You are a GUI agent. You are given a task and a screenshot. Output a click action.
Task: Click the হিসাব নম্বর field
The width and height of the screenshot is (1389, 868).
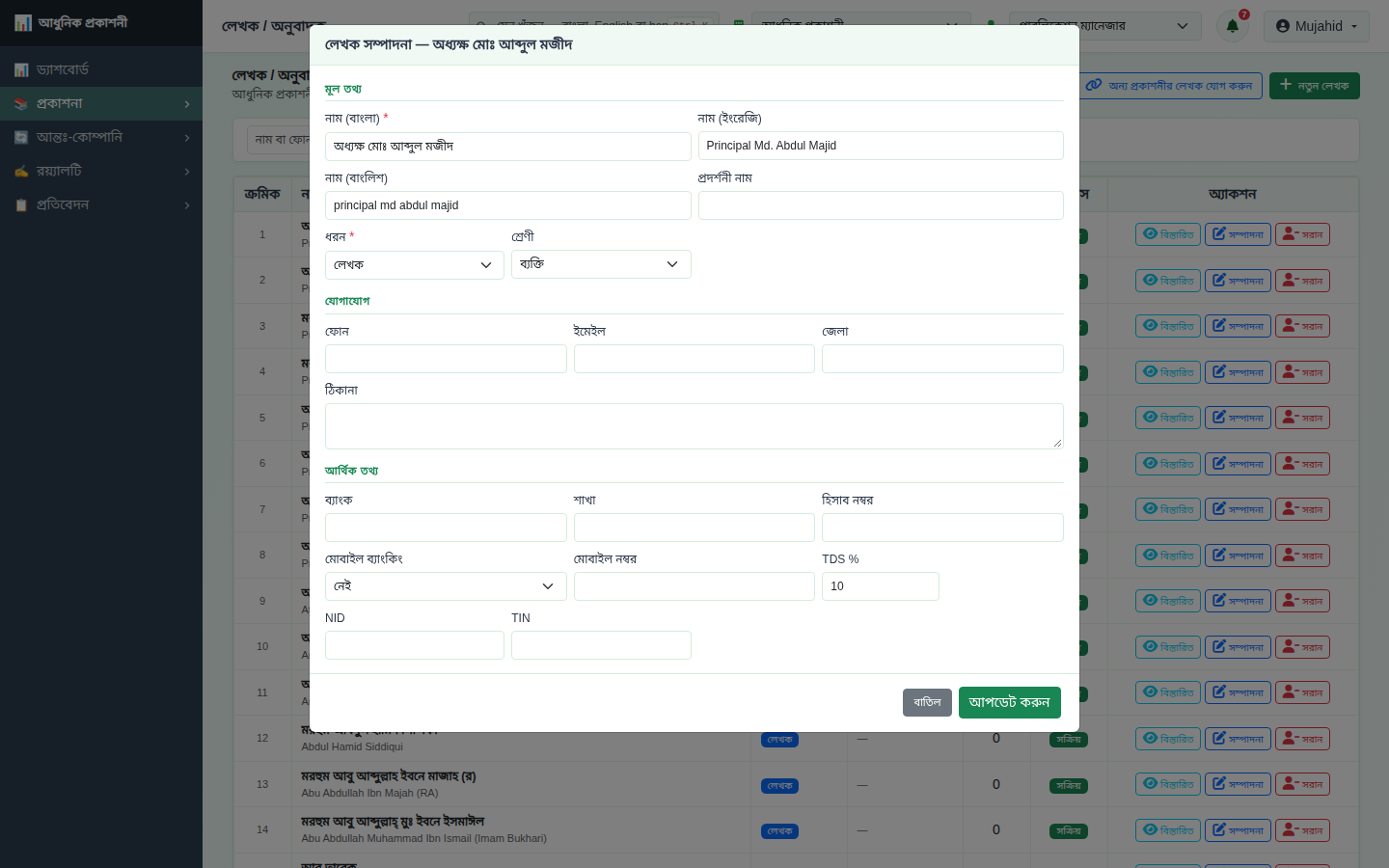[942, 528]
